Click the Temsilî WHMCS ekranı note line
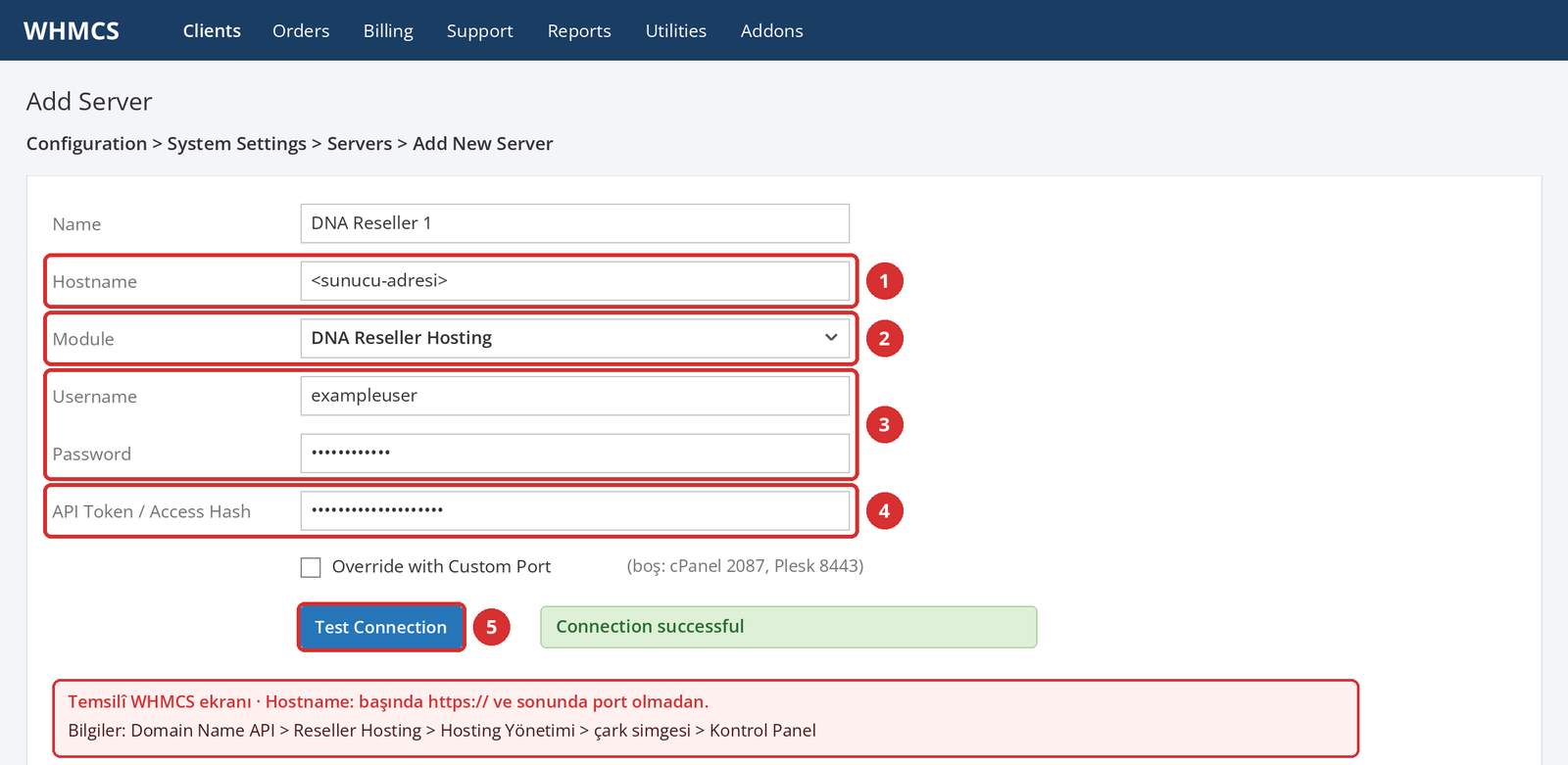 (x=388, y=701)
